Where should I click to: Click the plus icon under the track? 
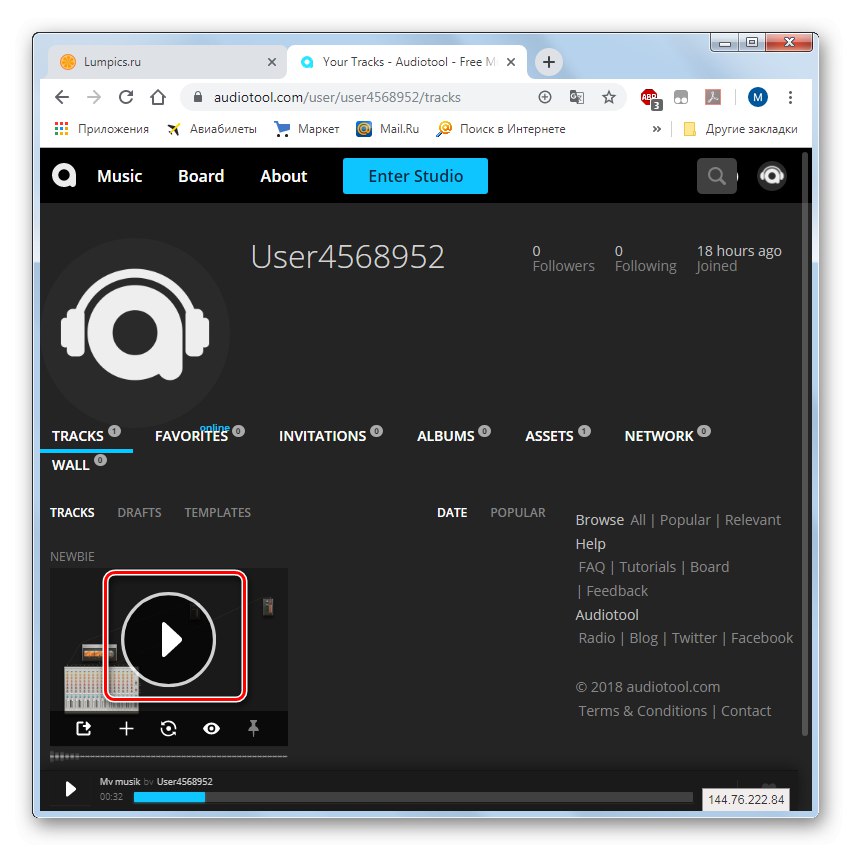(x=126, y=728)
